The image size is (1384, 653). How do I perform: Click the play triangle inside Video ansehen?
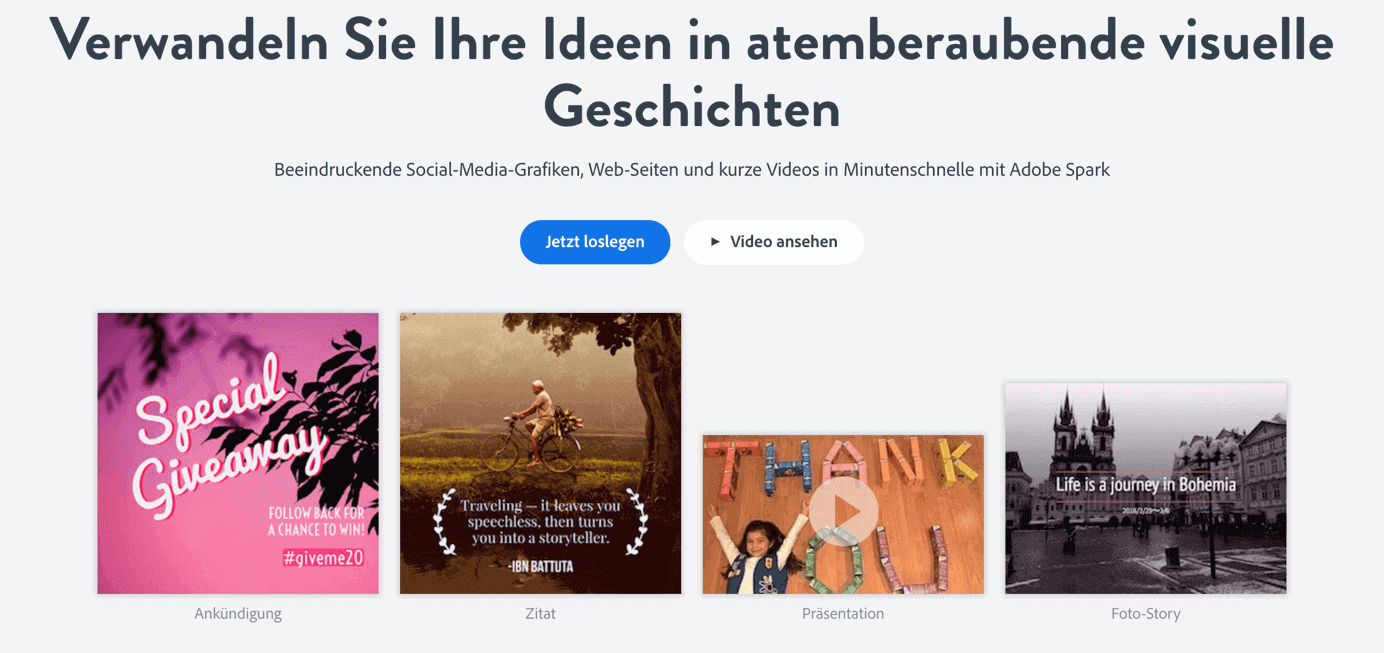pos(715,242)
